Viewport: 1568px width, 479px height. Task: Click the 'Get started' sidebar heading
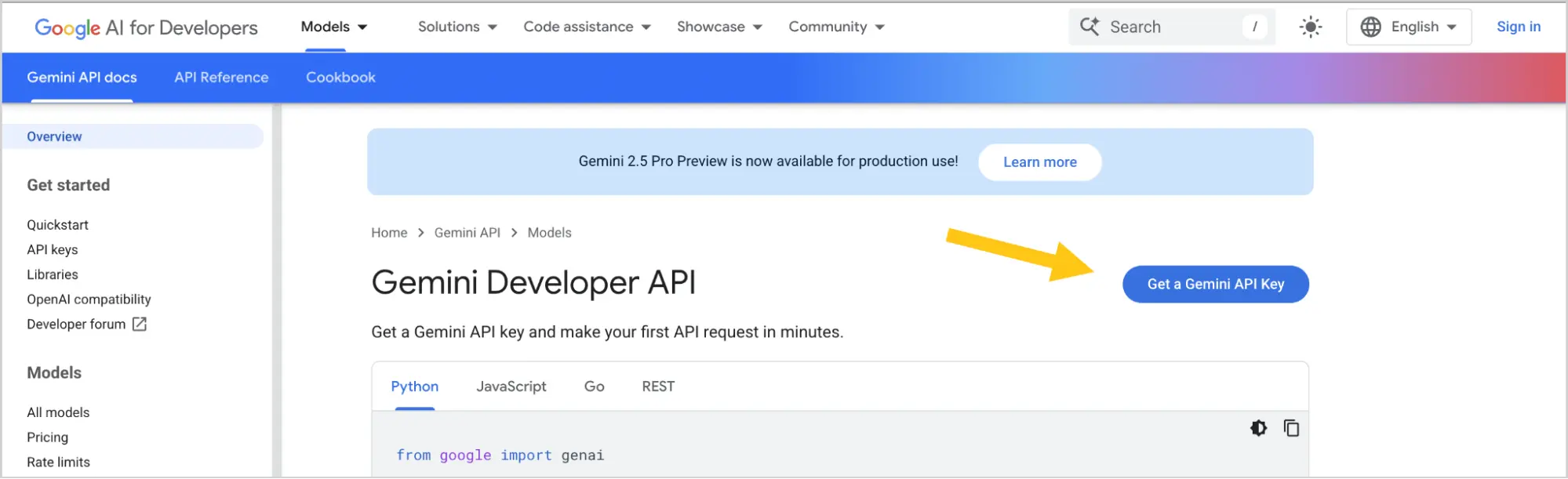click(68, 186)
